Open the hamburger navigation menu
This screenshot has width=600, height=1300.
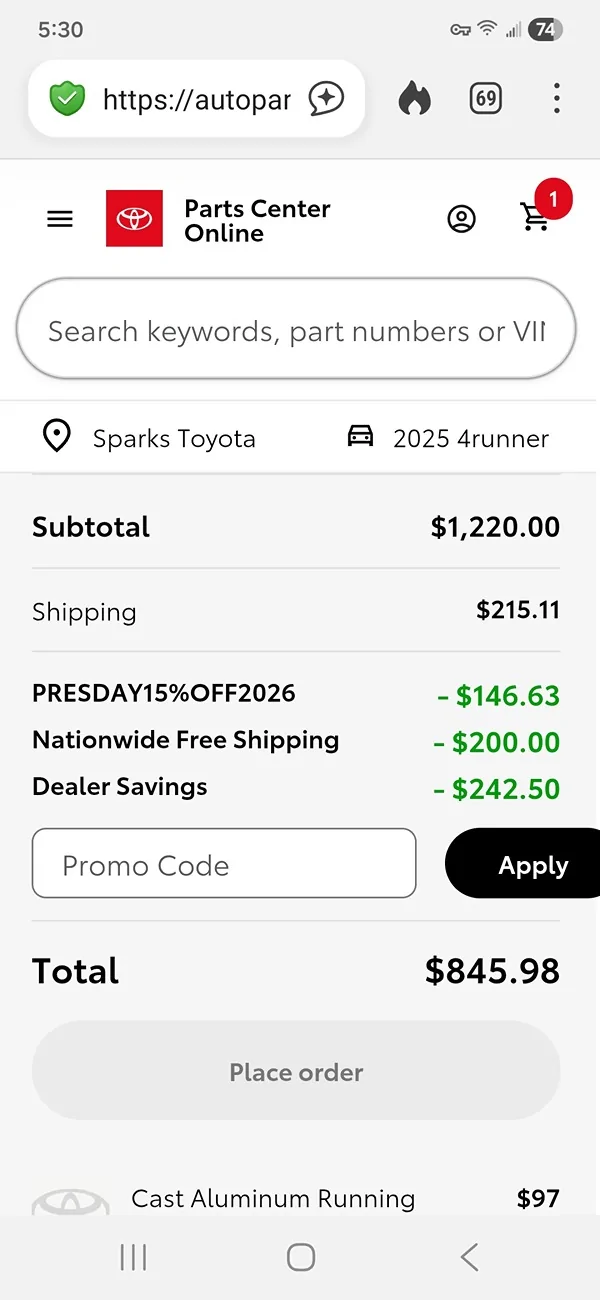tap(59, 218)
